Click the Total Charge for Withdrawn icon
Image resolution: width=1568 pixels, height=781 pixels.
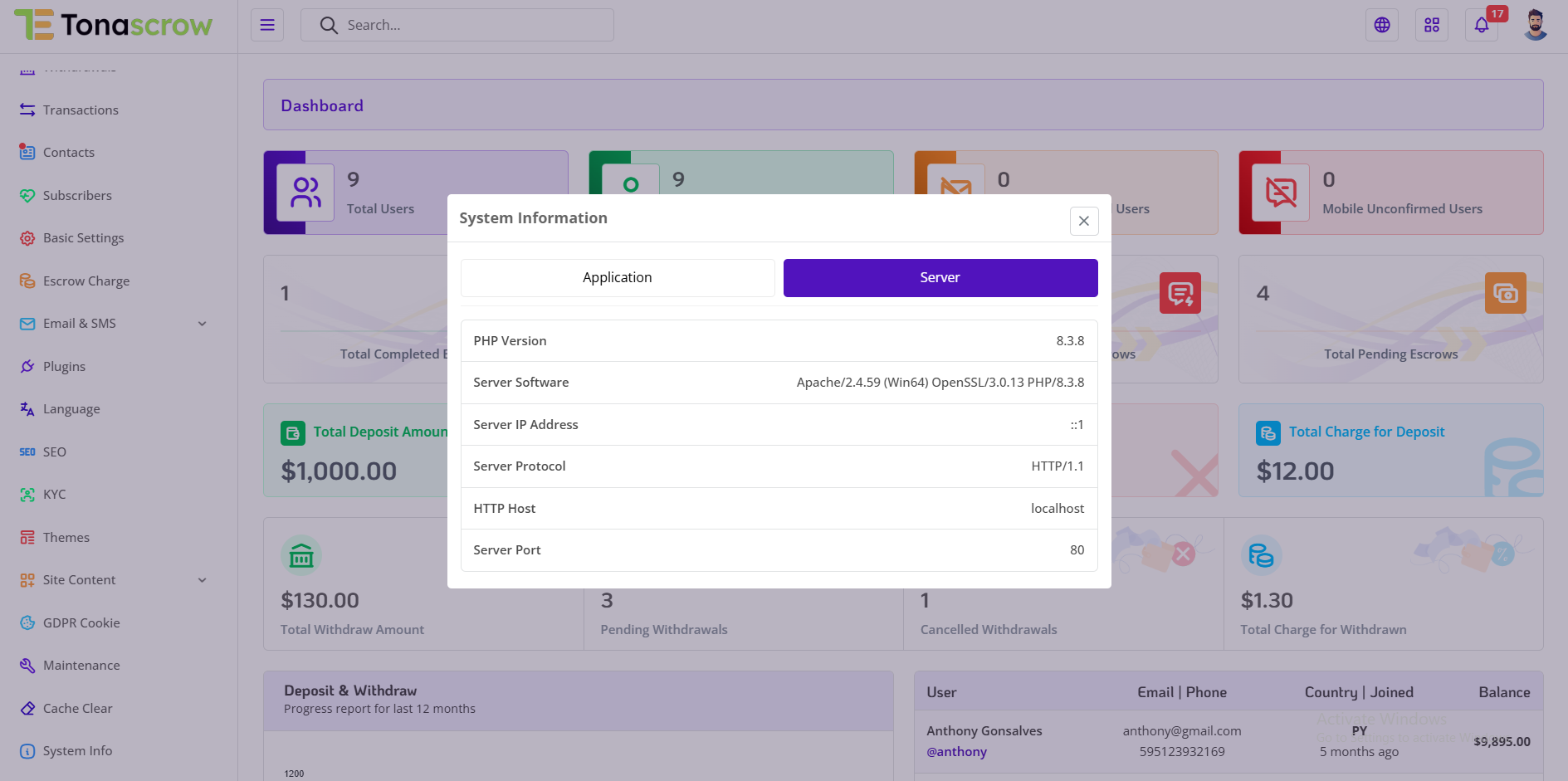(1261, 555)
